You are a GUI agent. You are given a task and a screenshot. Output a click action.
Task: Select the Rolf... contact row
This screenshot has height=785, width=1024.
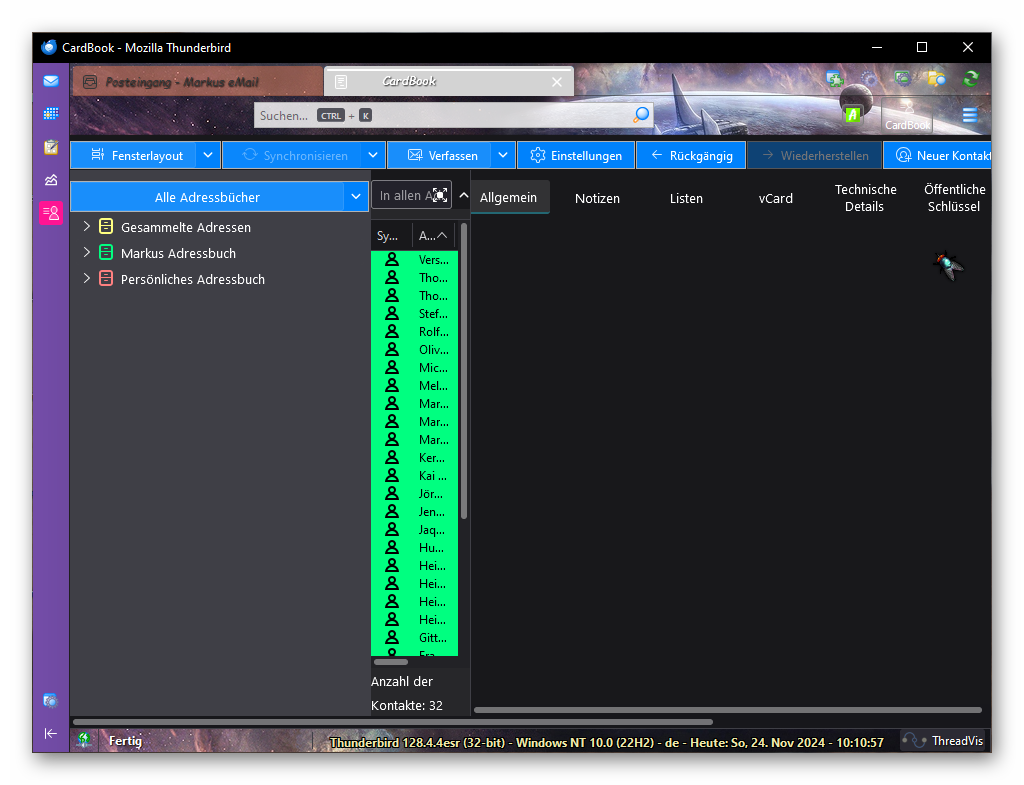pos(415,332)
